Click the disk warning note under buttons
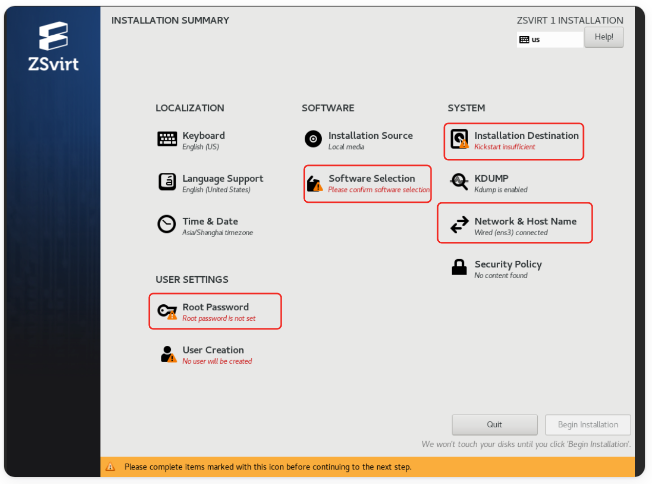 (x=526, y=444)
